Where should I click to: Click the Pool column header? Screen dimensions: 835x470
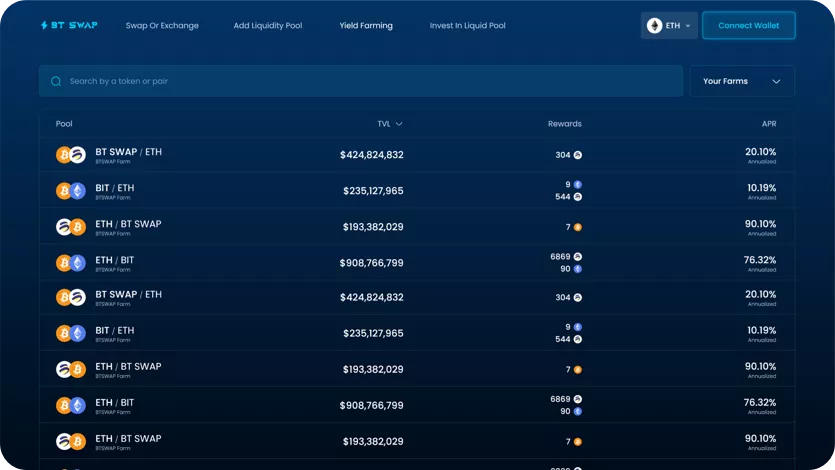(64, 123)
